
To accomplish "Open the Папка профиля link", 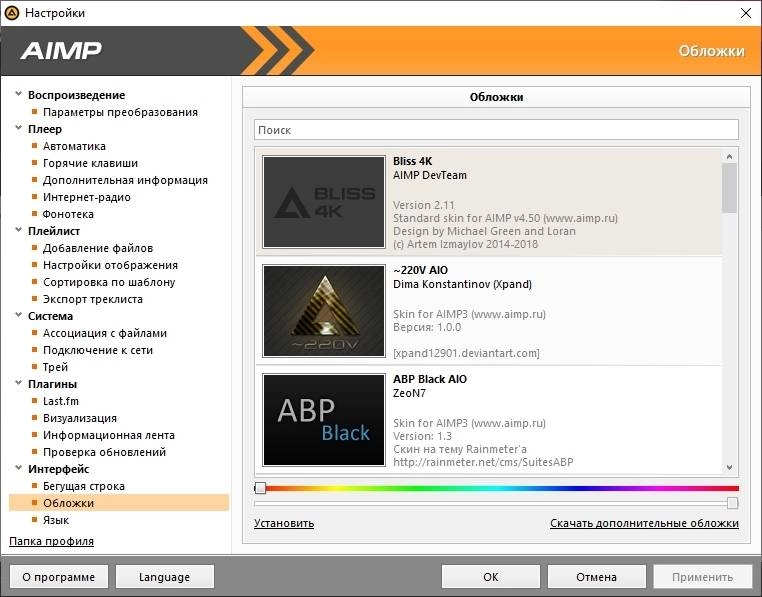I will tap(52, 542).
